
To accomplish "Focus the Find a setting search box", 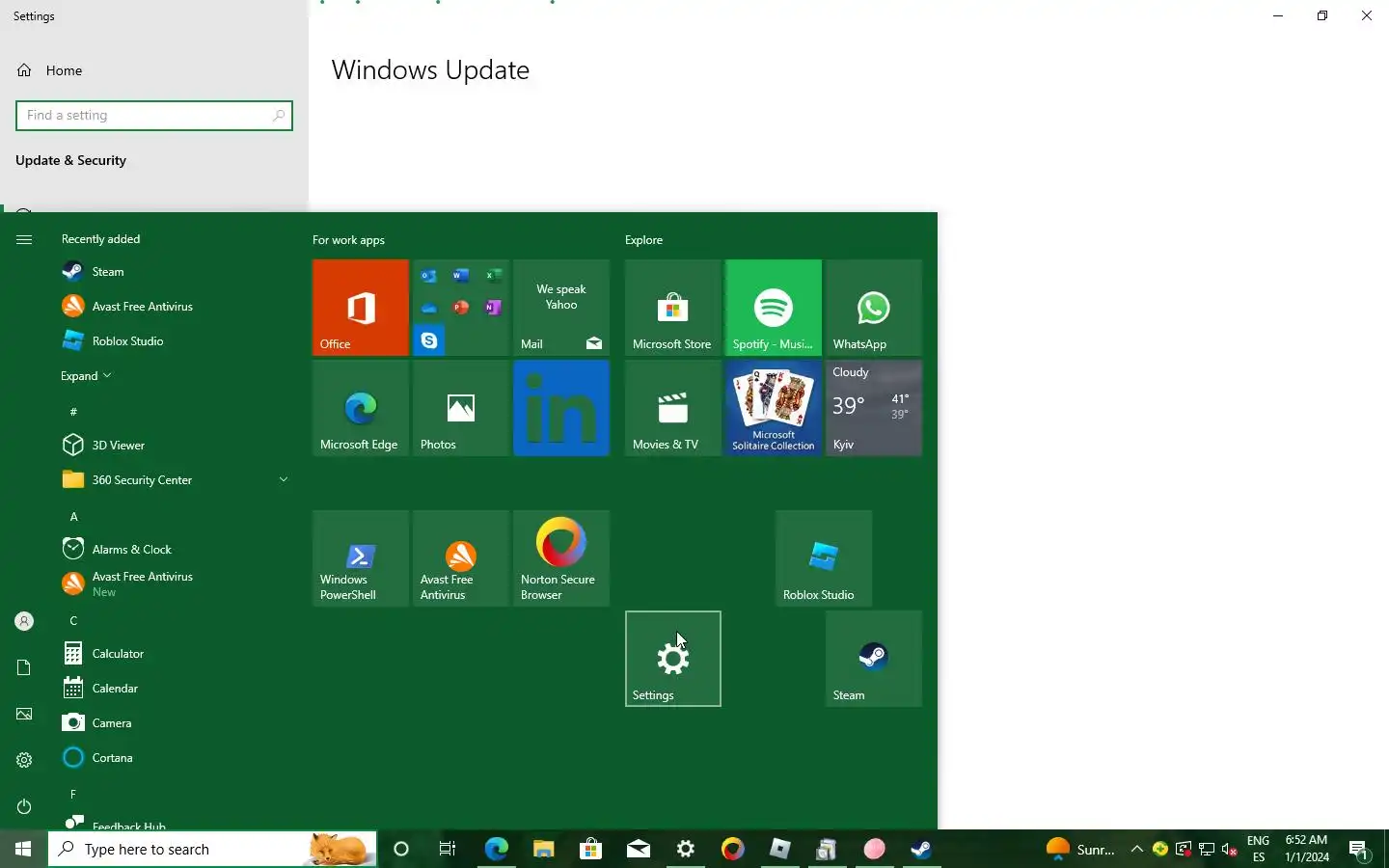I will tap(154, 116).
